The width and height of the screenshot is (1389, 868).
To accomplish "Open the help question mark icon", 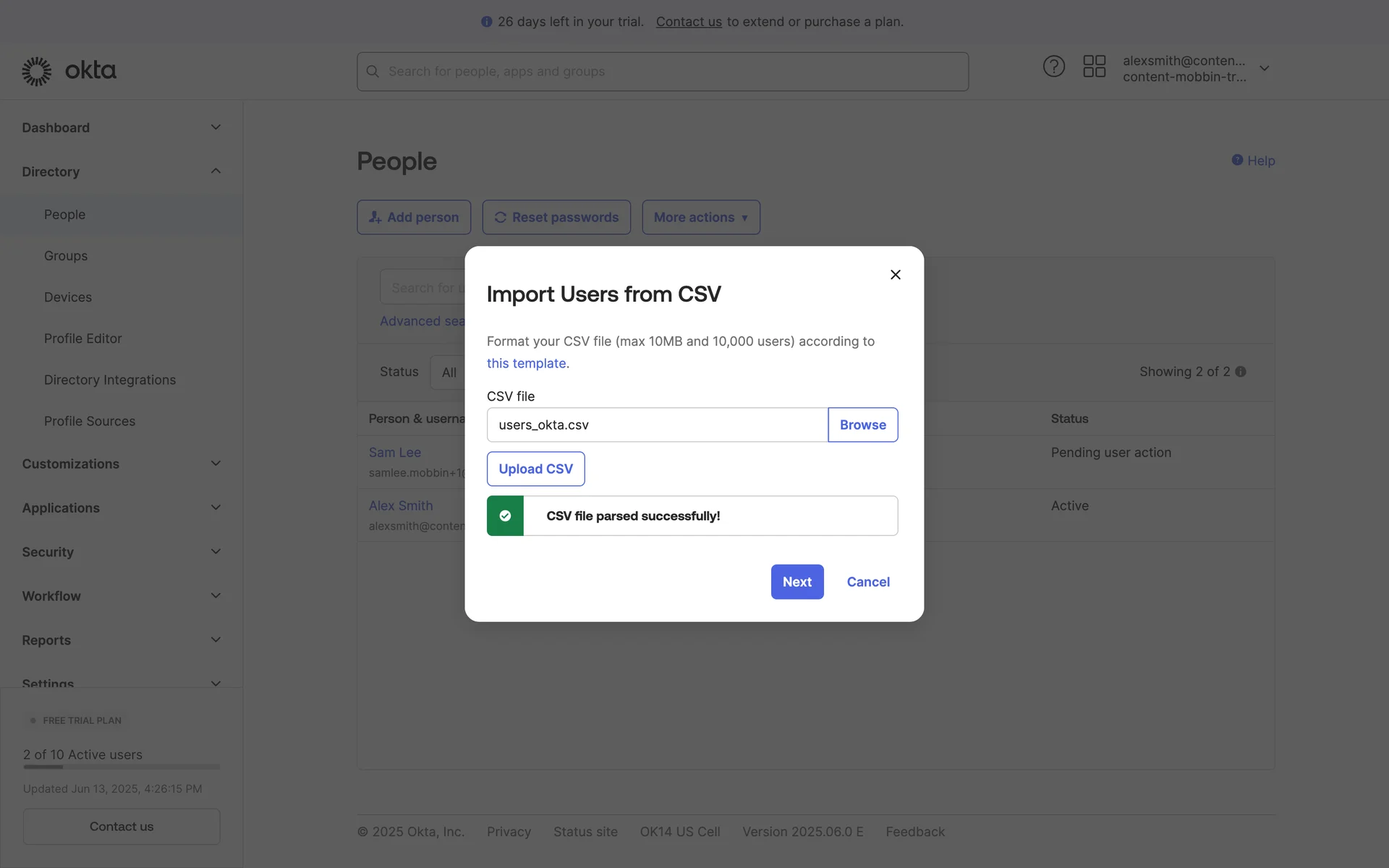I will (x=1053, y=67).
